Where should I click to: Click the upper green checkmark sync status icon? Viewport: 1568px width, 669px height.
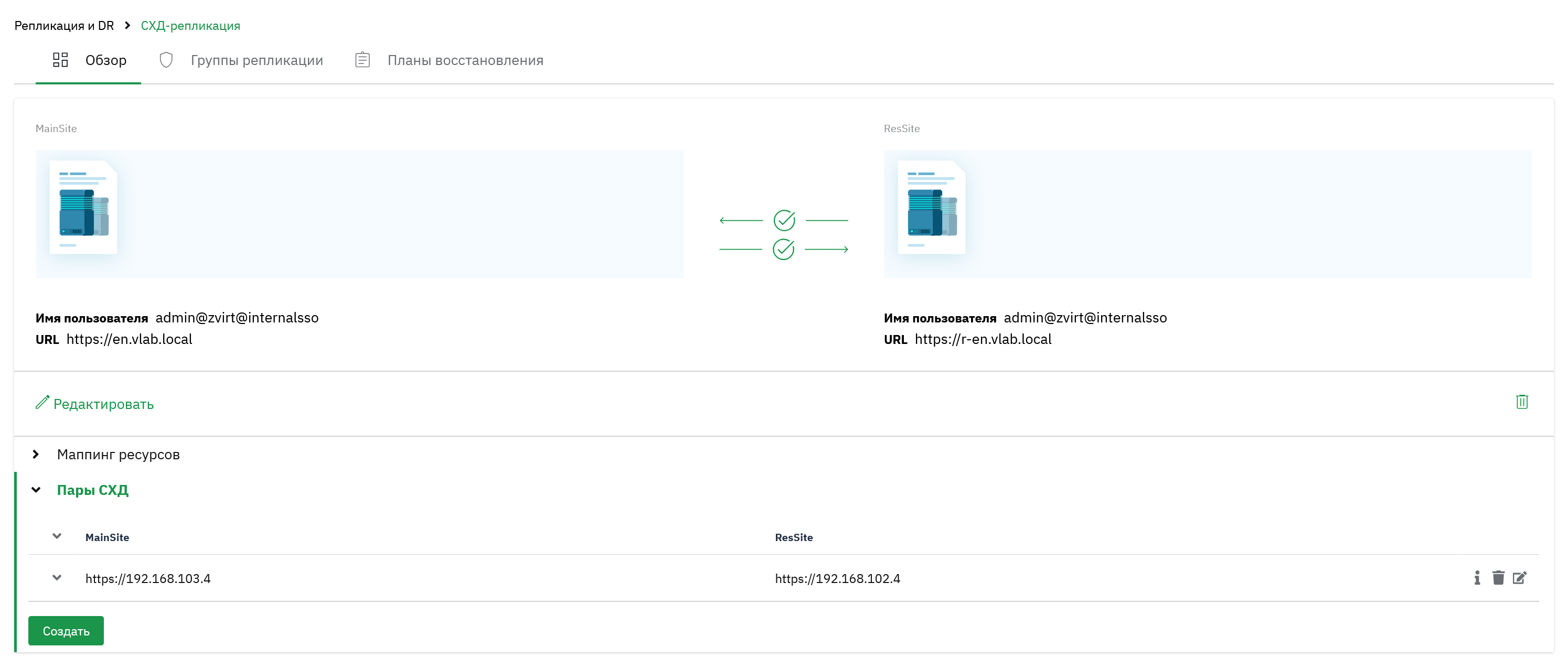pos(784,220)
